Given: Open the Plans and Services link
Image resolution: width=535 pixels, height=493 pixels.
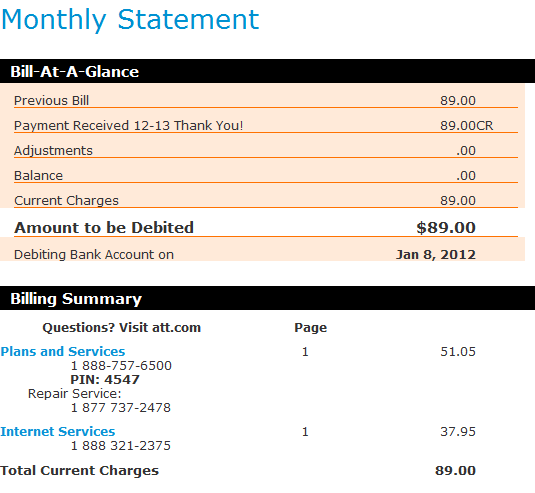Looking at the screenshot, I should pyautogui.click(x=63, y=351).
